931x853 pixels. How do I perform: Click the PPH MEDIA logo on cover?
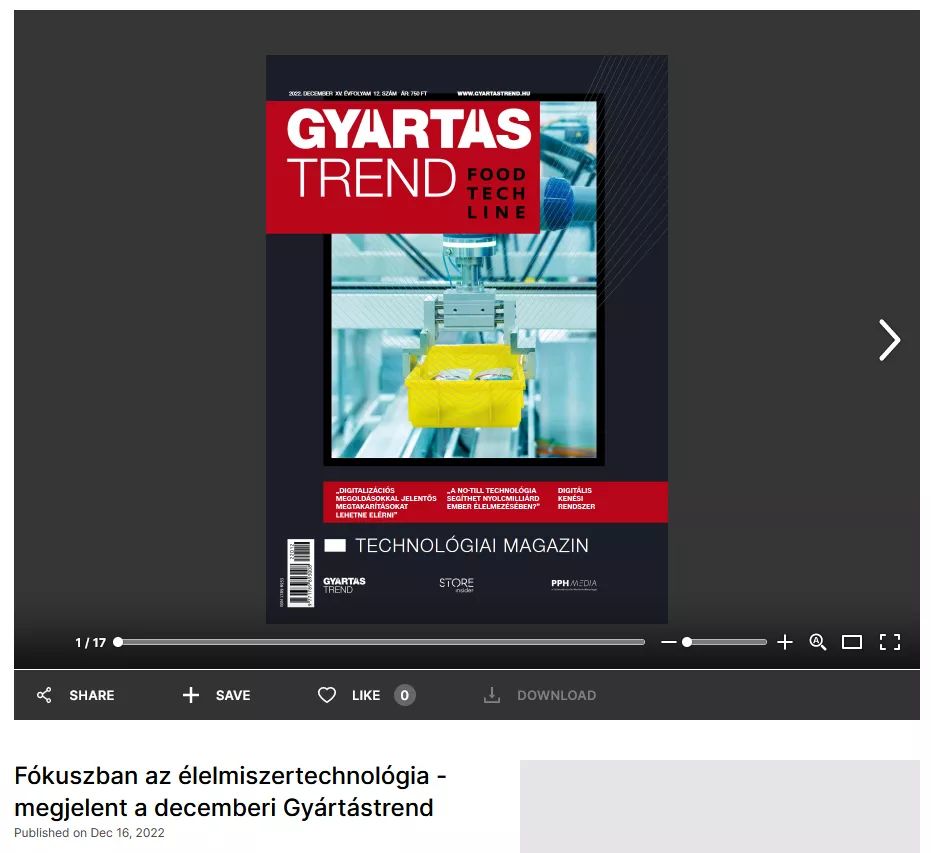tap(574, 584)
